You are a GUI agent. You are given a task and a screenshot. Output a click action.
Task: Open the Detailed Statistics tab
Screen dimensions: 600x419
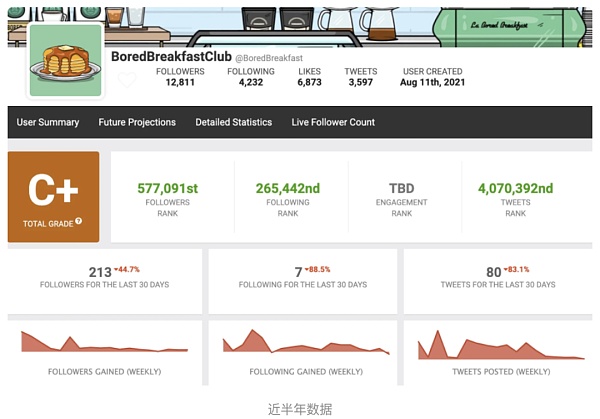click(x=233, y=122)
